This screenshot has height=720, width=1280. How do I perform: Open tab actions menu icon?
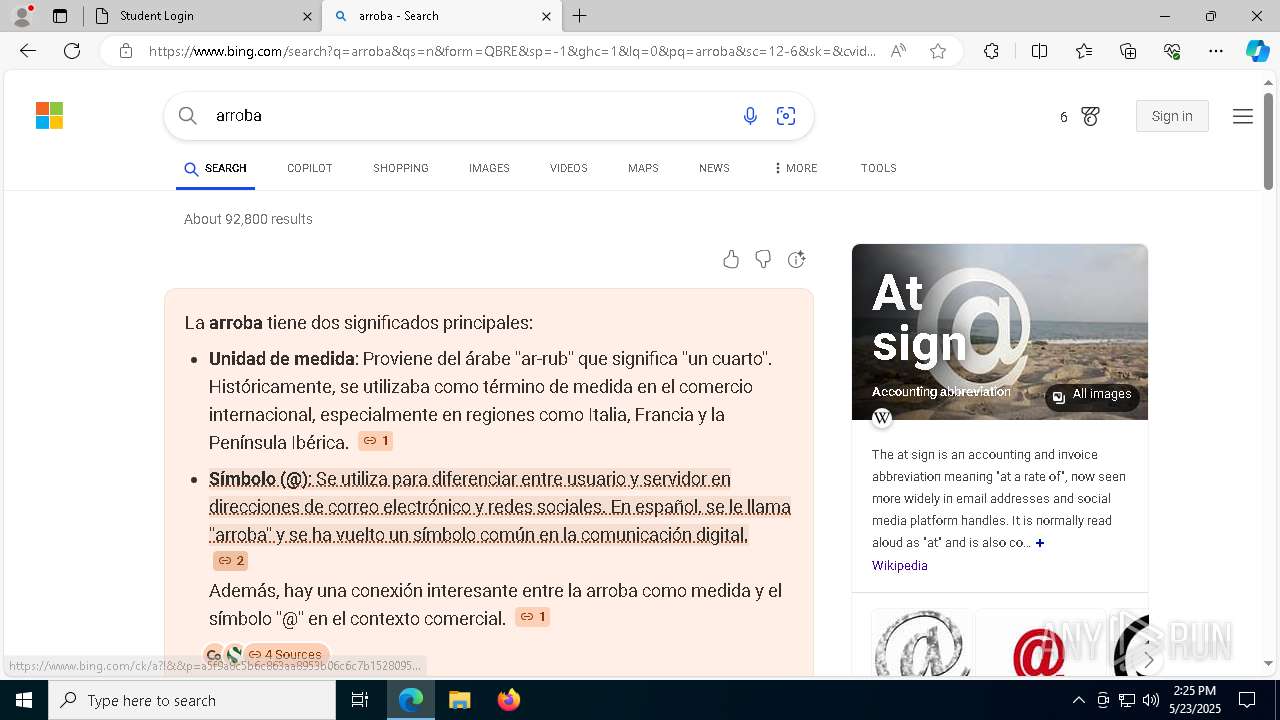point(60,16)
